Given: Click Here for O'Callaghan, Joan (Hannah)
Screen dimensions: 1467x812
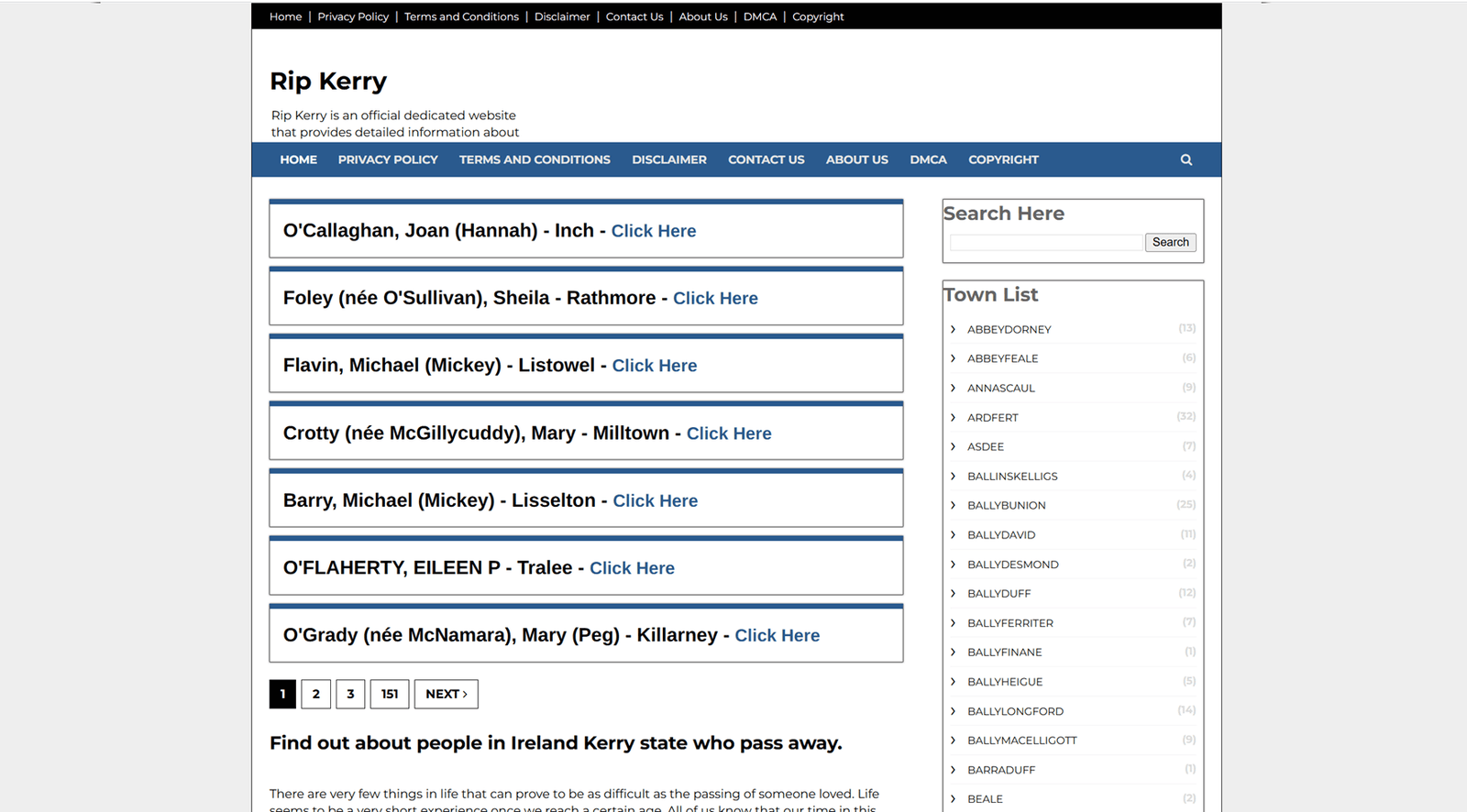Looking at the screenshot, I should (x=654, y=231).
